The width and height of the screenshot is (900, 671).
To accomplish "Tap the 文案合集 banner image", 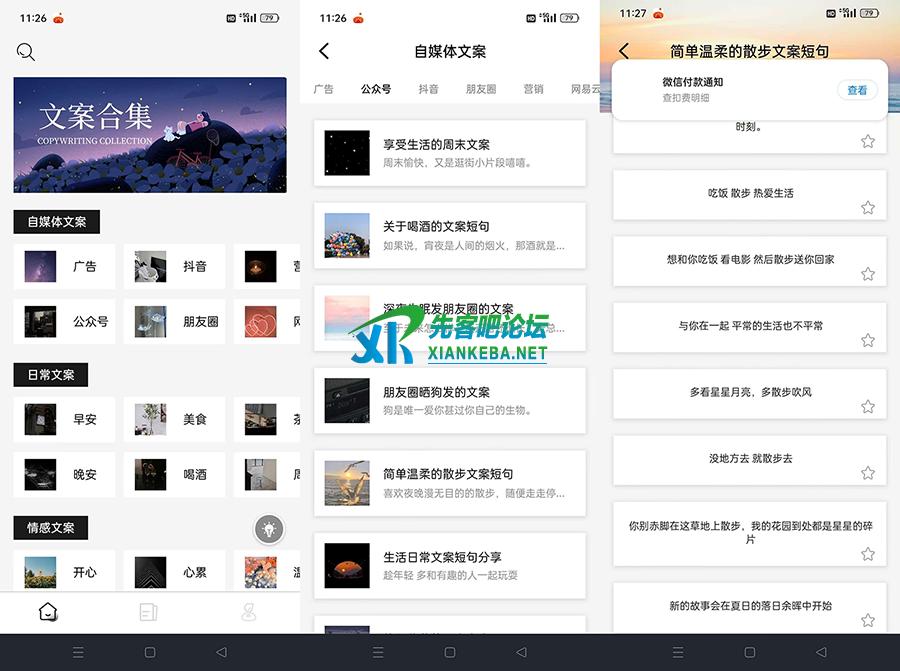I will click(150, 135).
